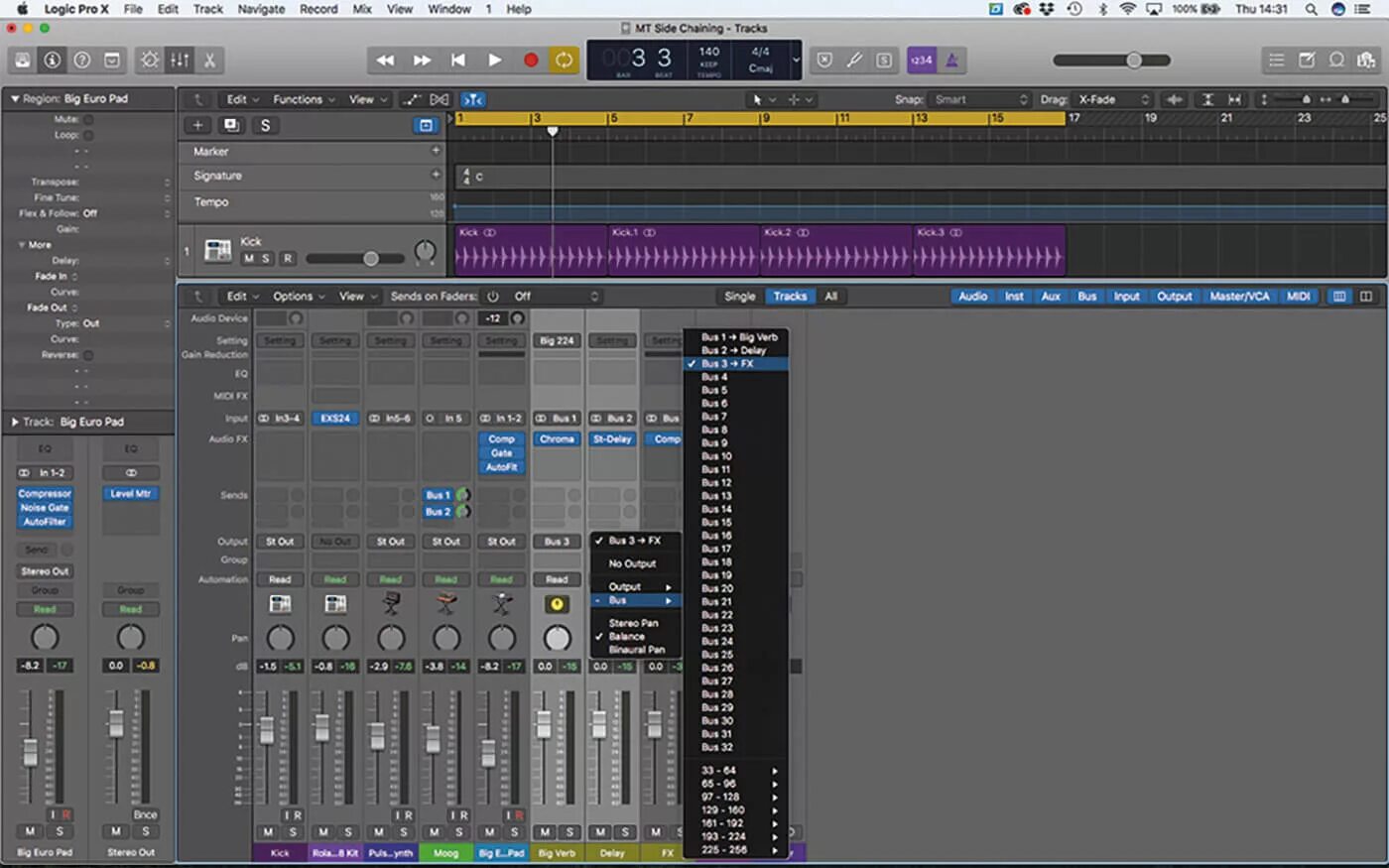The height and width of the screenshot is (868, 1389).
Task: Show the Toolbar button in control bar
Action: tap(112, 61)
